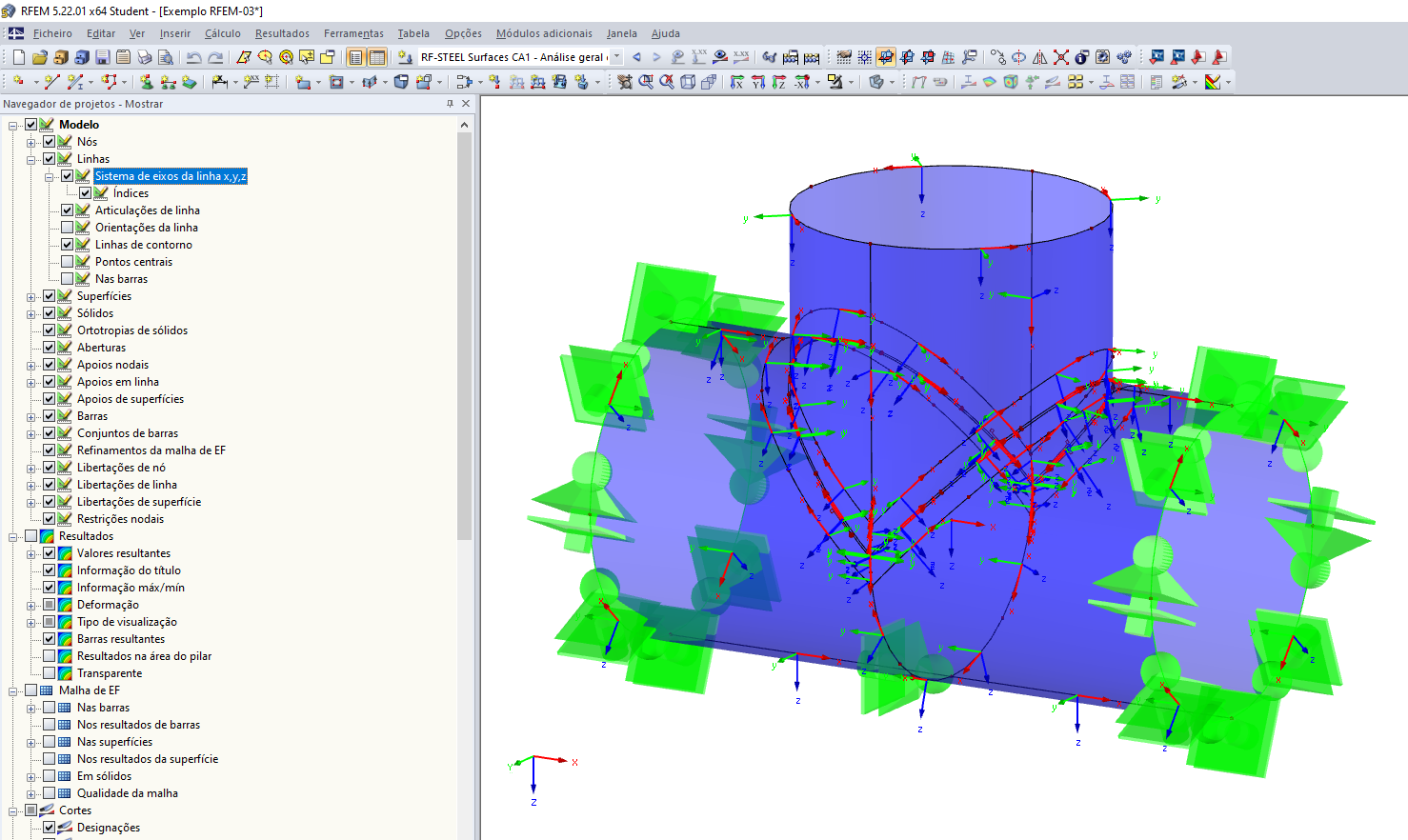Save the model using the floppy disk icon
Image resolution: width=1408 pixels, height=840 pixels.
tap(103, 57)
